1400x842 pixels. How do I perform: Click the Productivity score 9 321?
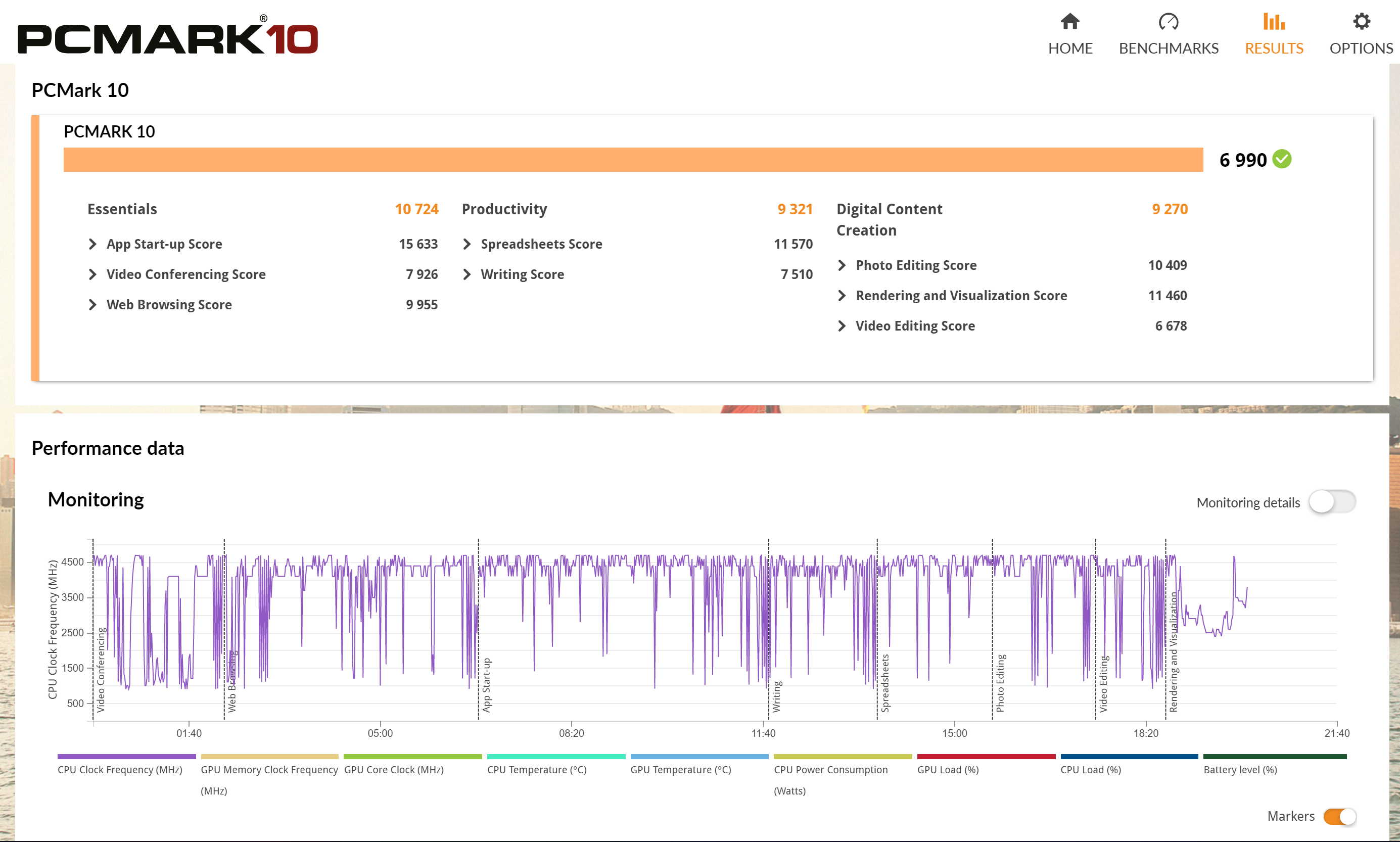795,209
